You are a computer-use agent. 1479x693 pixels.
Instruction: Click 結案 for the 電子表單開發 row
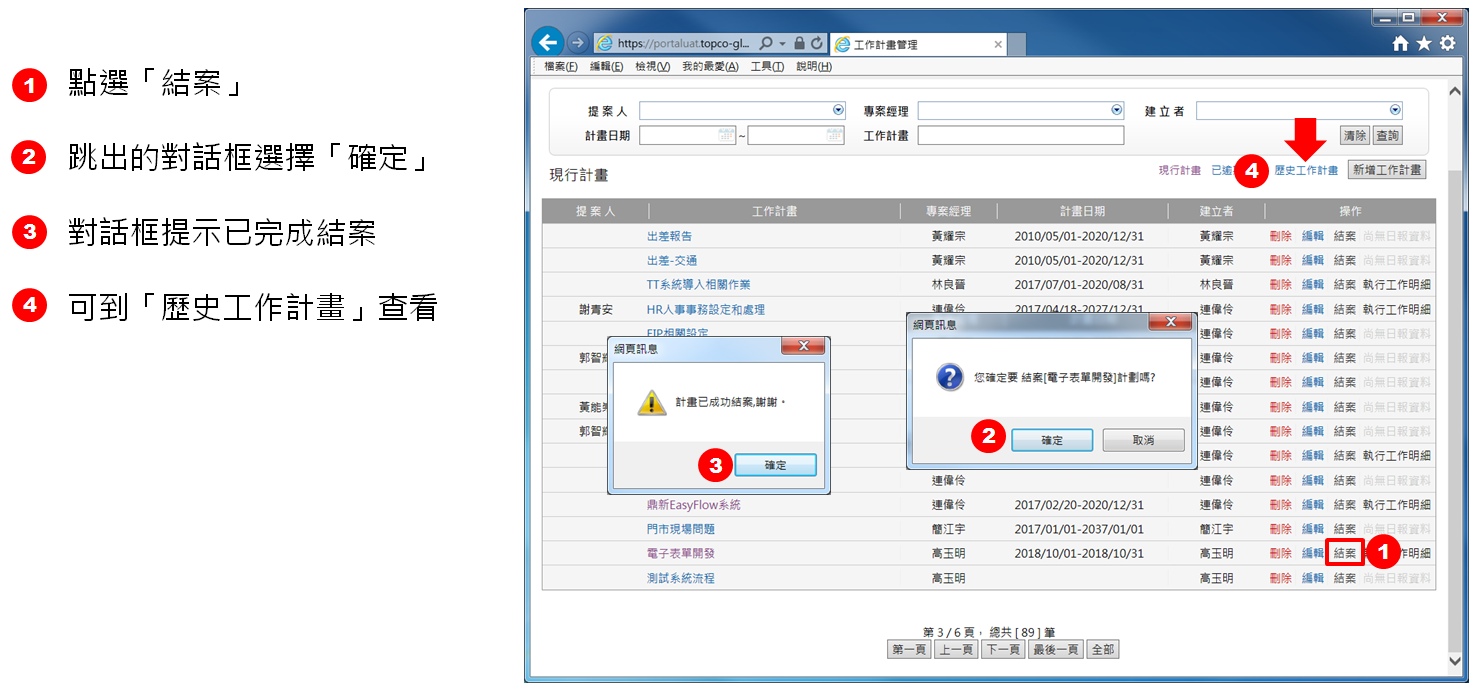pos(1344,553)
